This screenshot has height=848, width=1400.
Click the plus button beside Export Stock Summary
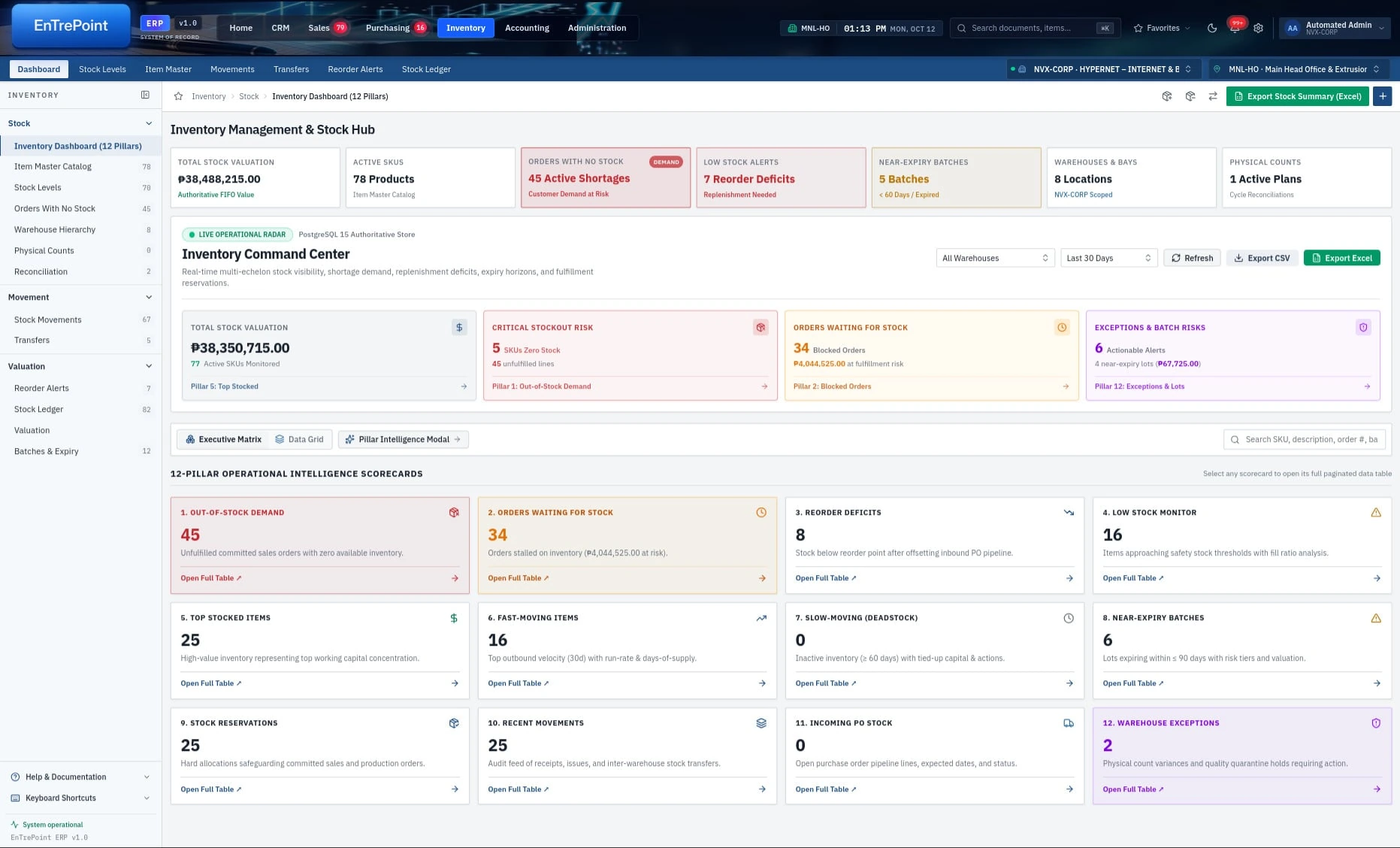tap(1383, 96)
